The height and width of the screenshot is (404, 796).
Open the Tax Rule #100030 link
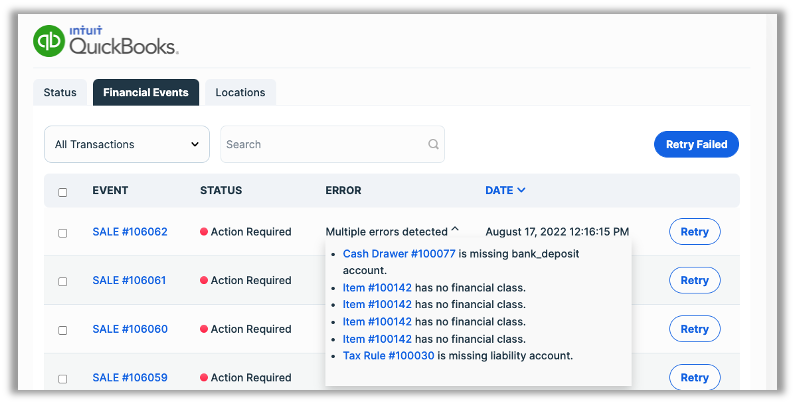pyautogui.click(x=388, y=355)
